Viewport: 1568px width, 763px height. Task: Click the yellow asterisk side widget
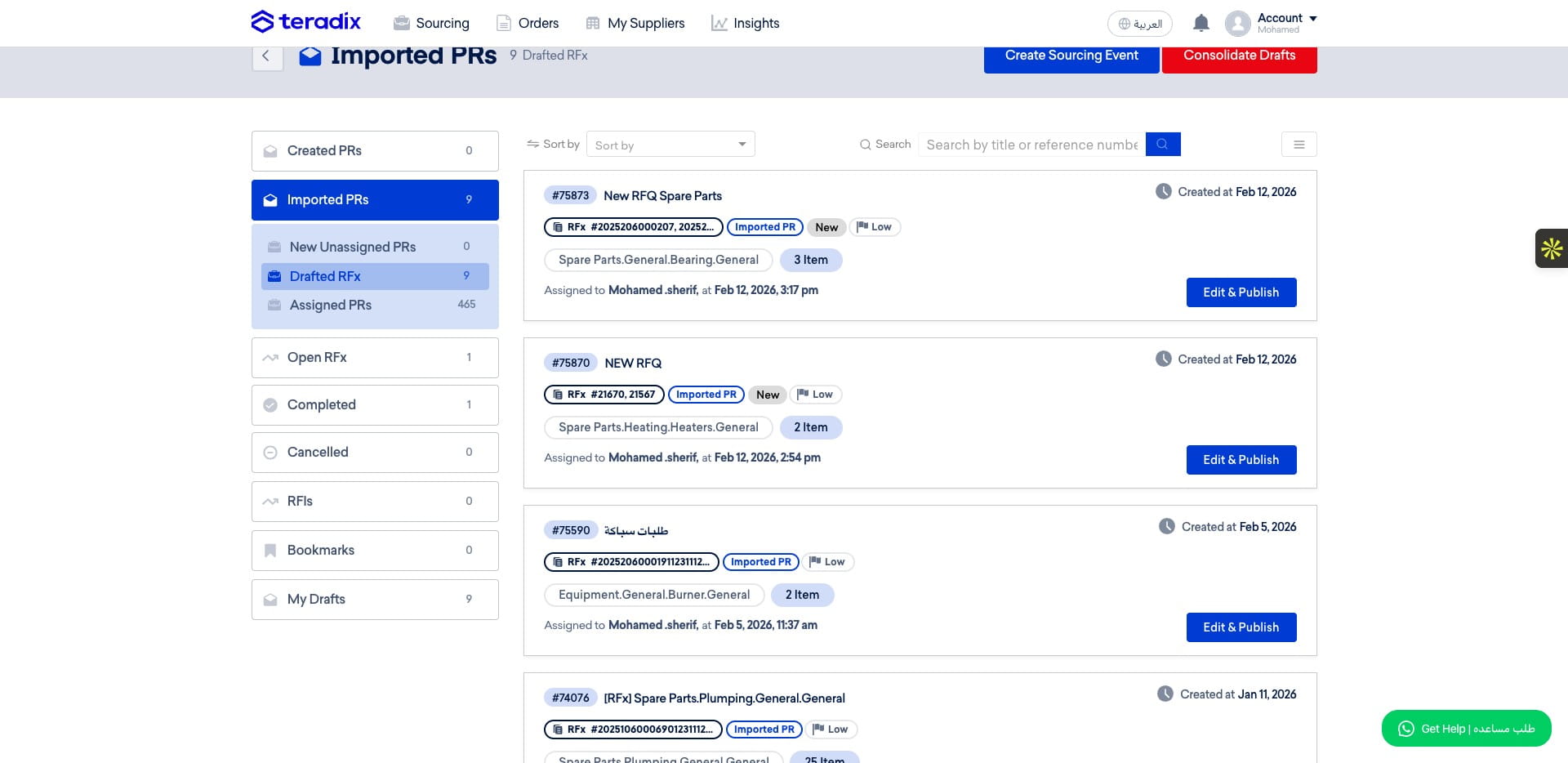1552,248
